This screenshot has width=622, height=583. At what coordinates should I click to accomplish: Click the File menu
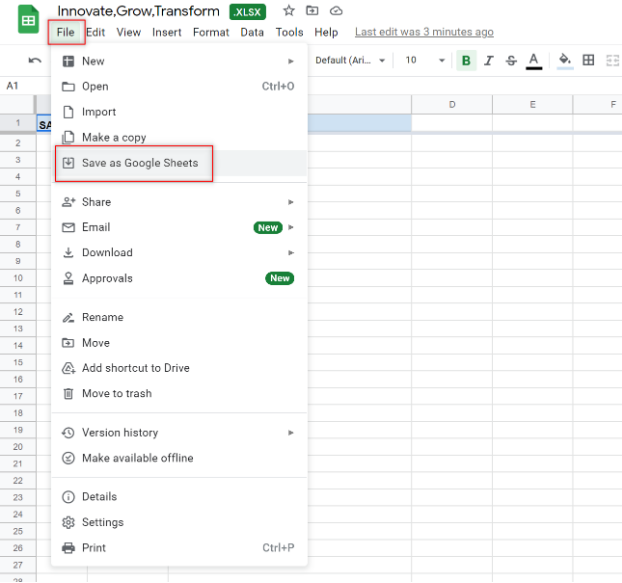(x=65, y=32)
